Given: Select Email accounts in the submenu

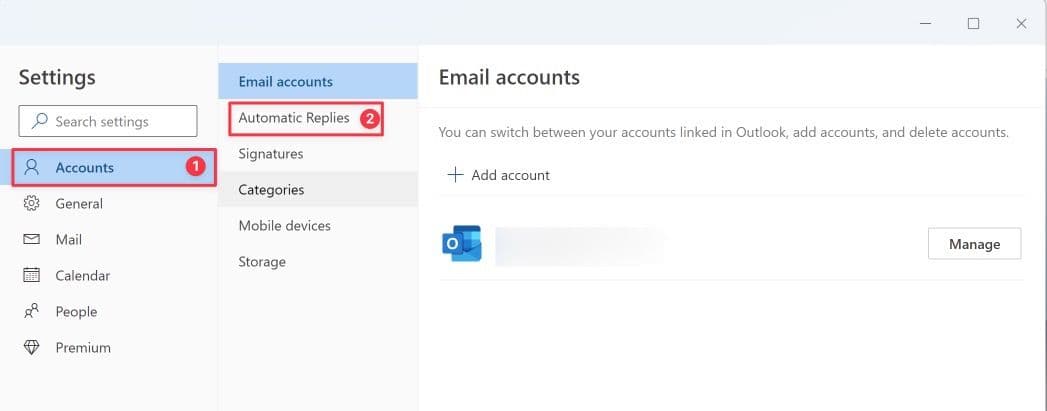Looking at the screenshot, I should (x=285, y=82).
